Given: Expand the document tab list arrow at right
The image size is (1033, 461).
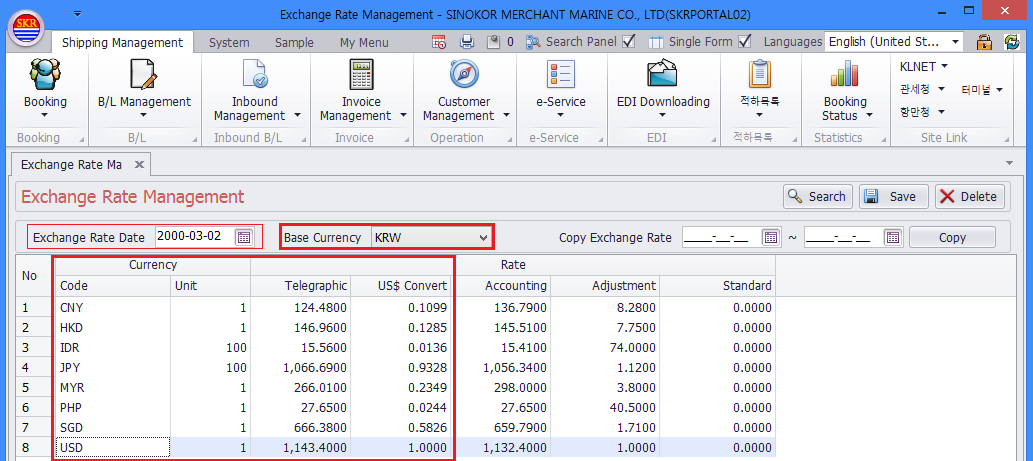Looking at the screenshot, I should pyautogui.click(x=1009, y=163).
